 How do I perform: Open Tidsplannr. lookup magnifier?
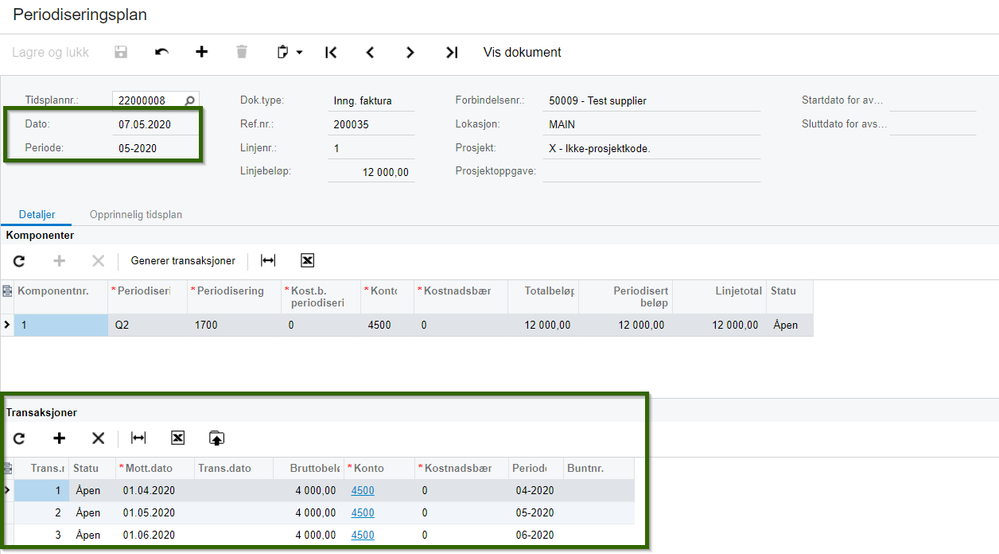[x=190, y=101]
